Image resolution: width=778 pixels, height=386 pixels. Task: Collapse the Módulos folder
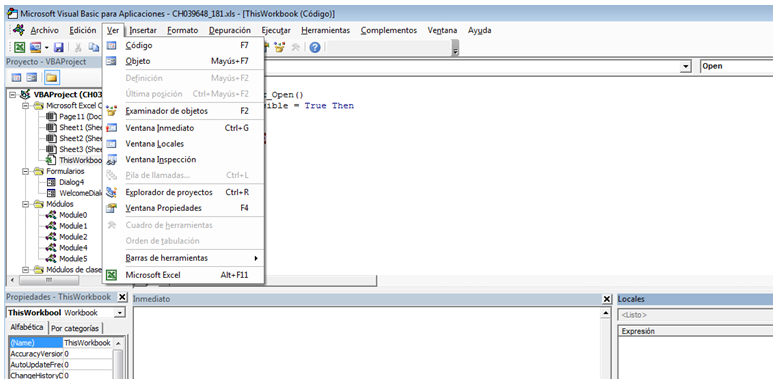25,204
